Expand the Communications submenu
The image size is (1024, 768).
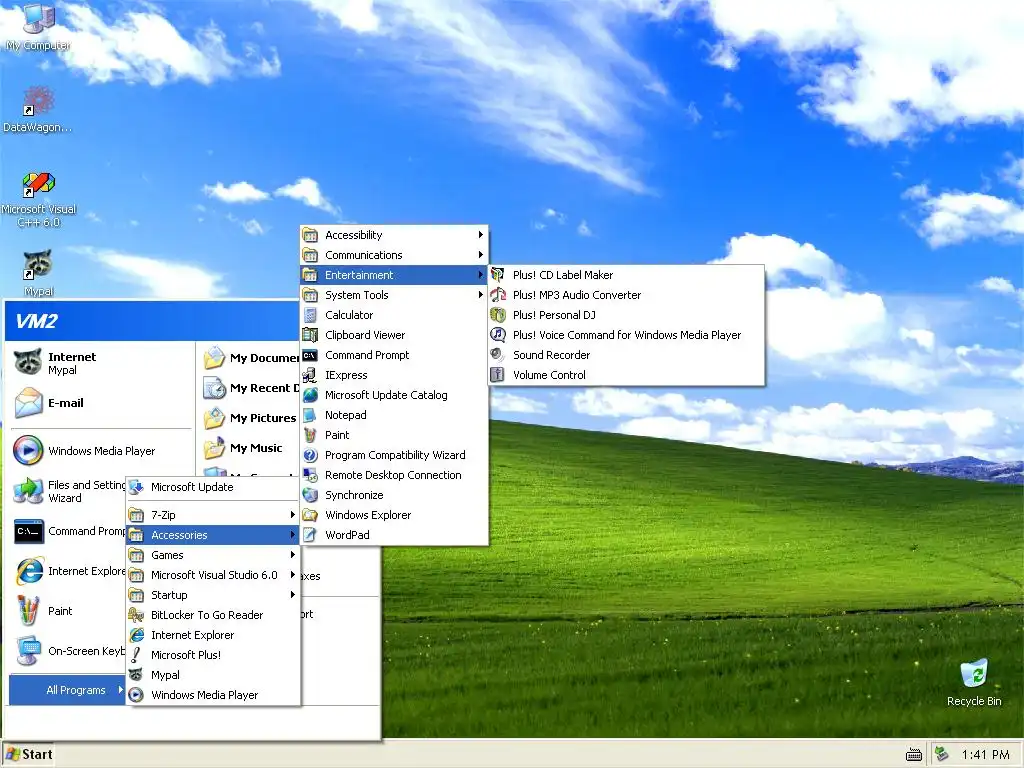394,255
